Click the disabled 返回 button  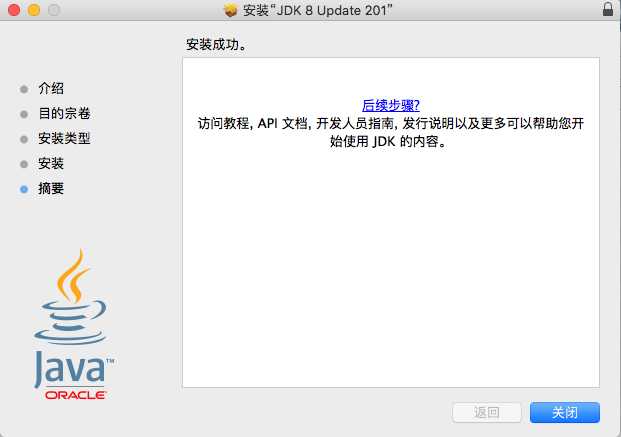point(487,413)
